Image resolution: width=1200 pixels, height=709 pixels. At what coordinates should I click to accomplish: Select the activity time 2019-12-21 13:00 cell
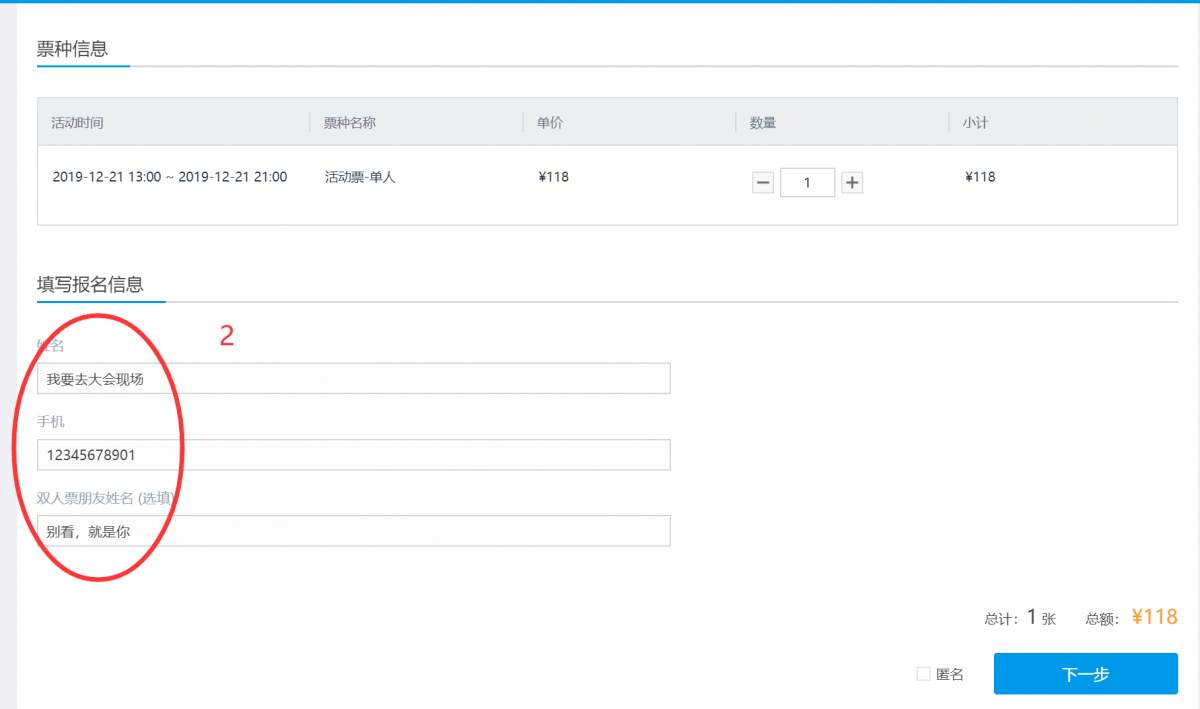point(170,177)
